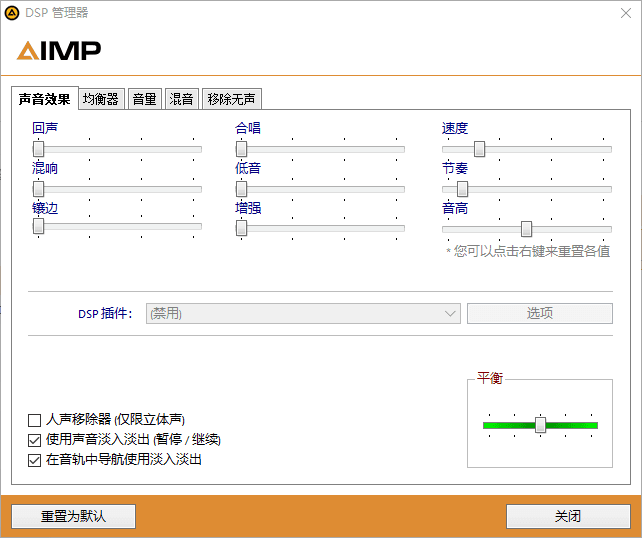Screen dimensions: 642x538
Task: Click the 速度 slider handle
Action: pos(479,149)
